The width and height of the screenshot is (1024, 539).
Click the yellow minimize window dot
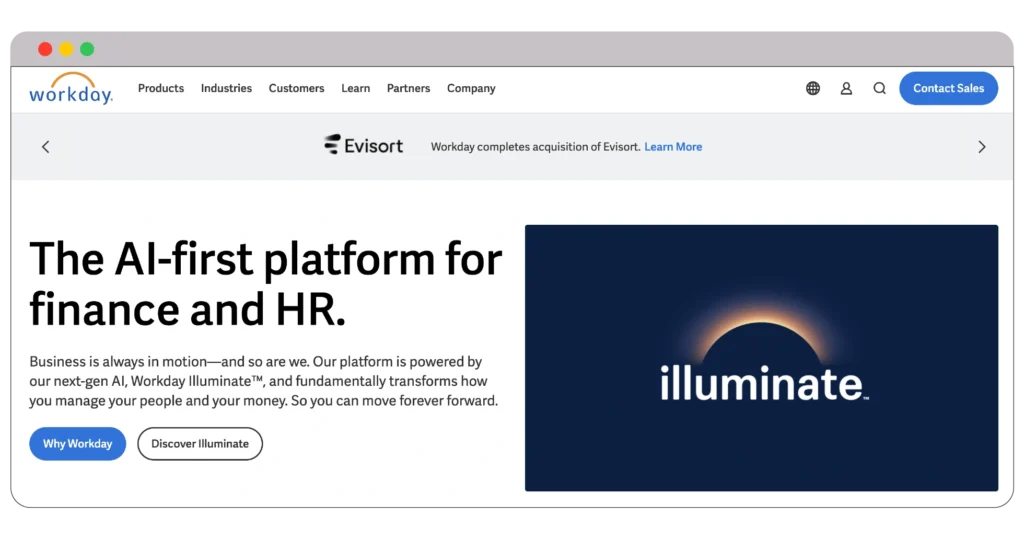[x=66, y=49]
